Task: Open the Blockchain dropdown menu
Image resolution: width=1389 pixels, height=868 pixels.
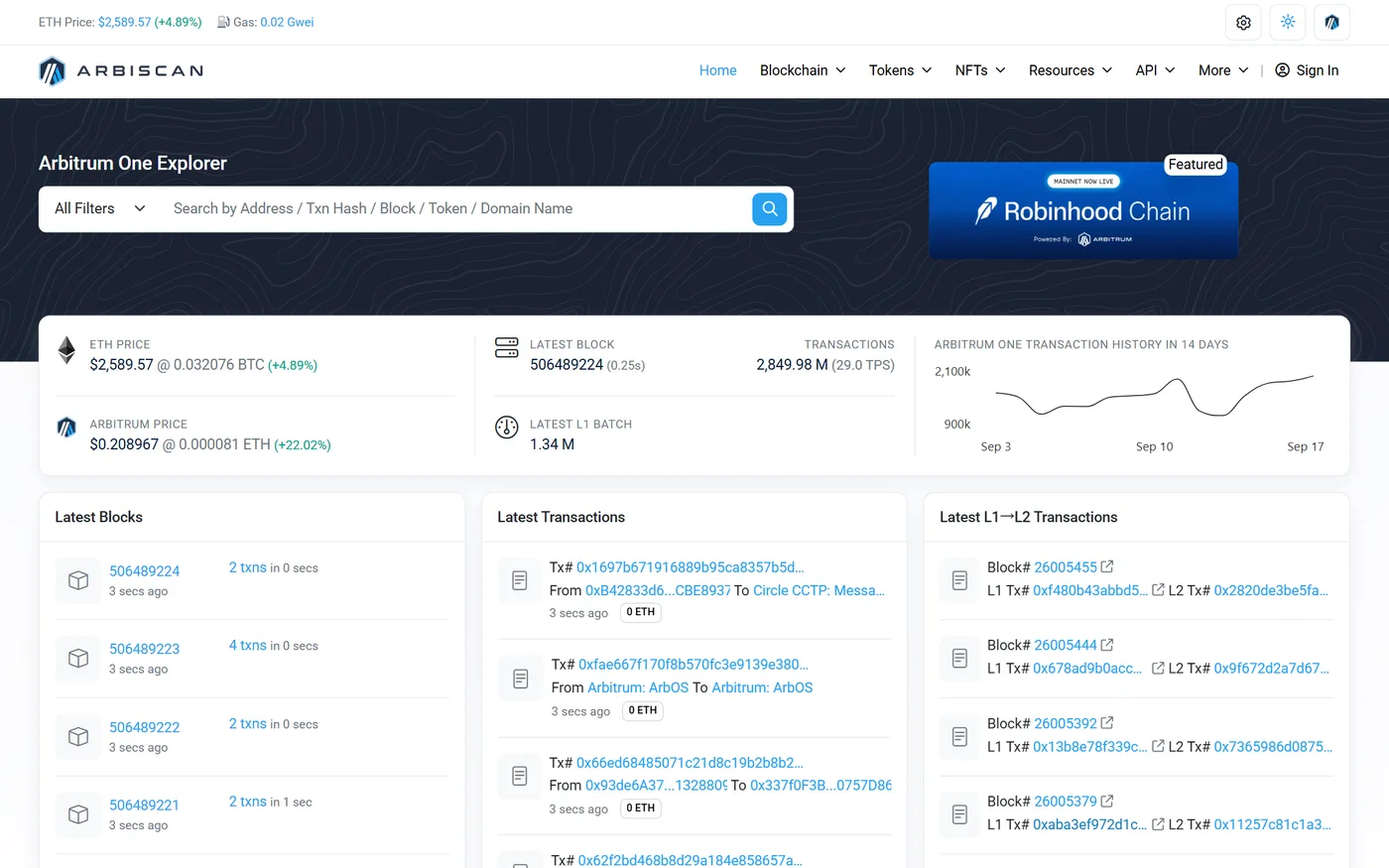Action: 803,70
